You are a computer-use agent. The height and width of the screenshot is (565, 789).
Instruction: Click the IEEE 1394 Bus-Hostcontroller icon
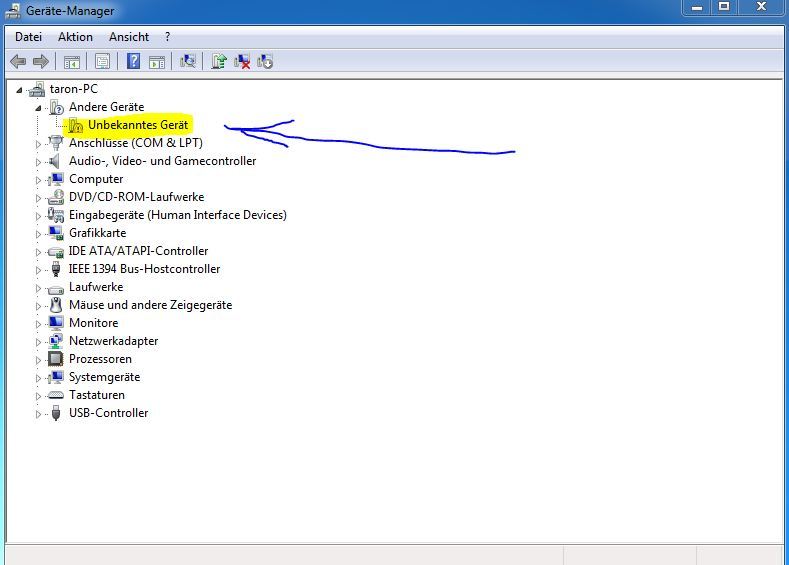point(56,269)
